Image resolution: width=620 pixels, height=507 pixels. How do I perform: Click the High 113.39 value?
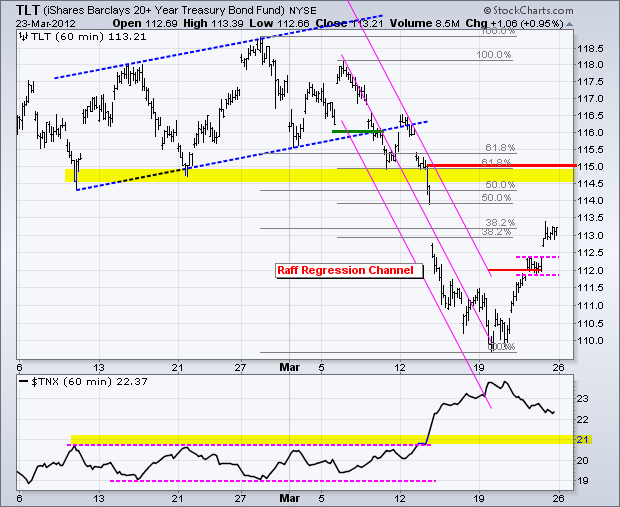coord(213,23)
